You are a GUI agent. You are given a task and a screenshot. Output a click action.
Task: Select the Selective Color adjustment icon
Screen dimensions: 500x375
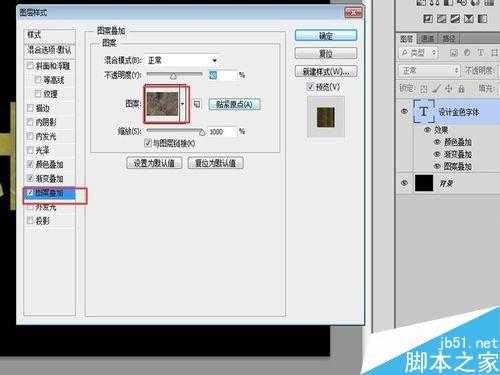[x=469, y=18]
